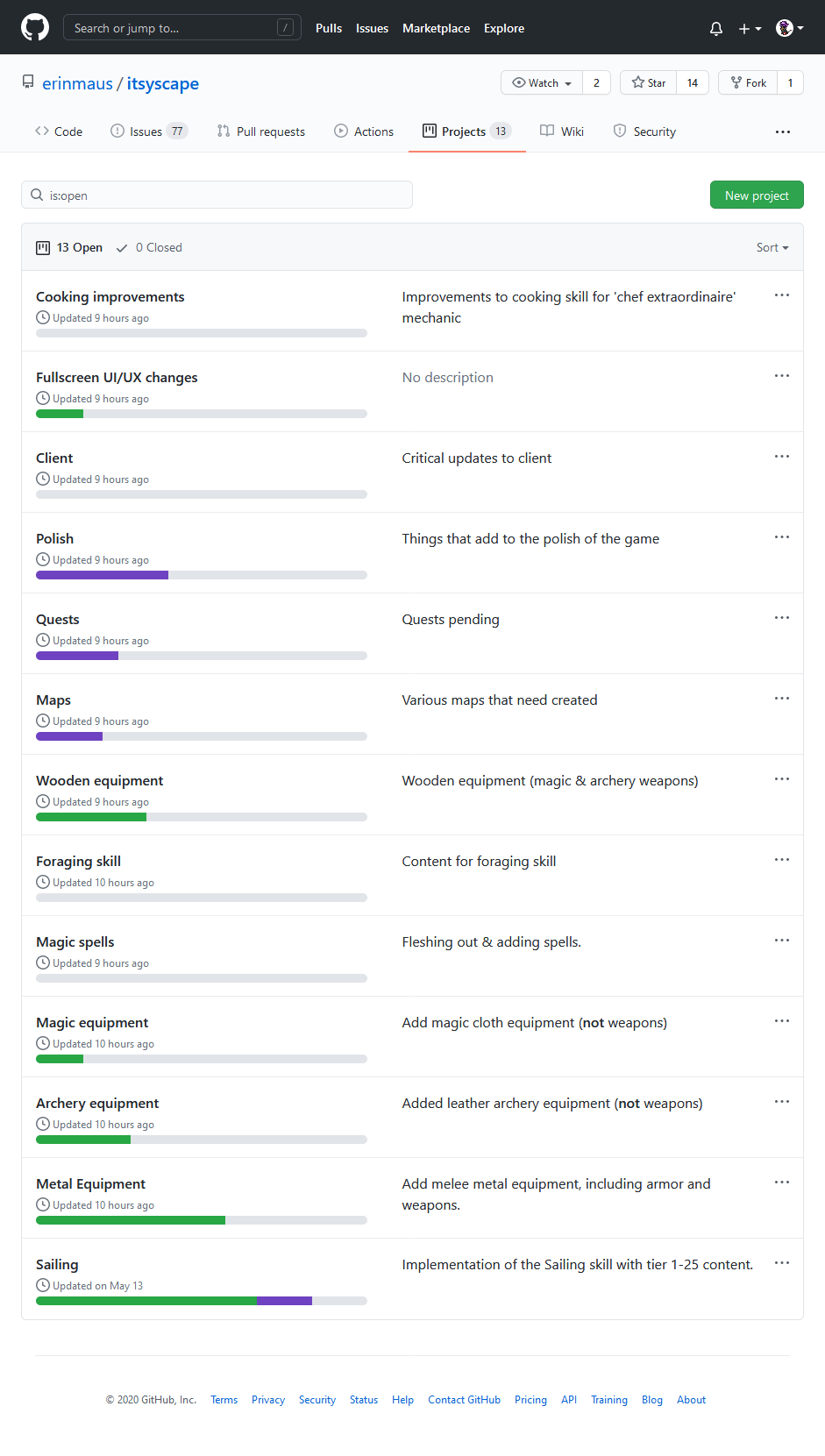Click the New project button

coord(757,195)
